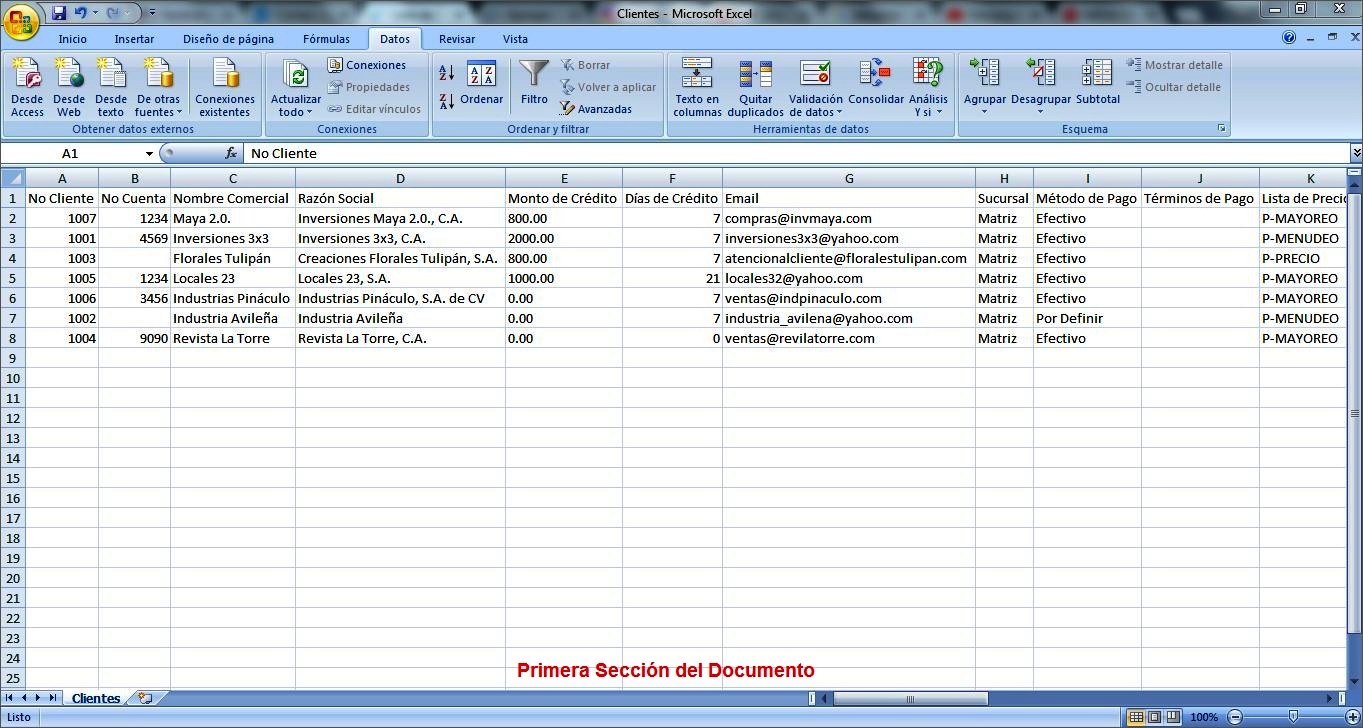1363x728 pixels.
Task: Click Quitar duplicados
Action: [756, 87]
